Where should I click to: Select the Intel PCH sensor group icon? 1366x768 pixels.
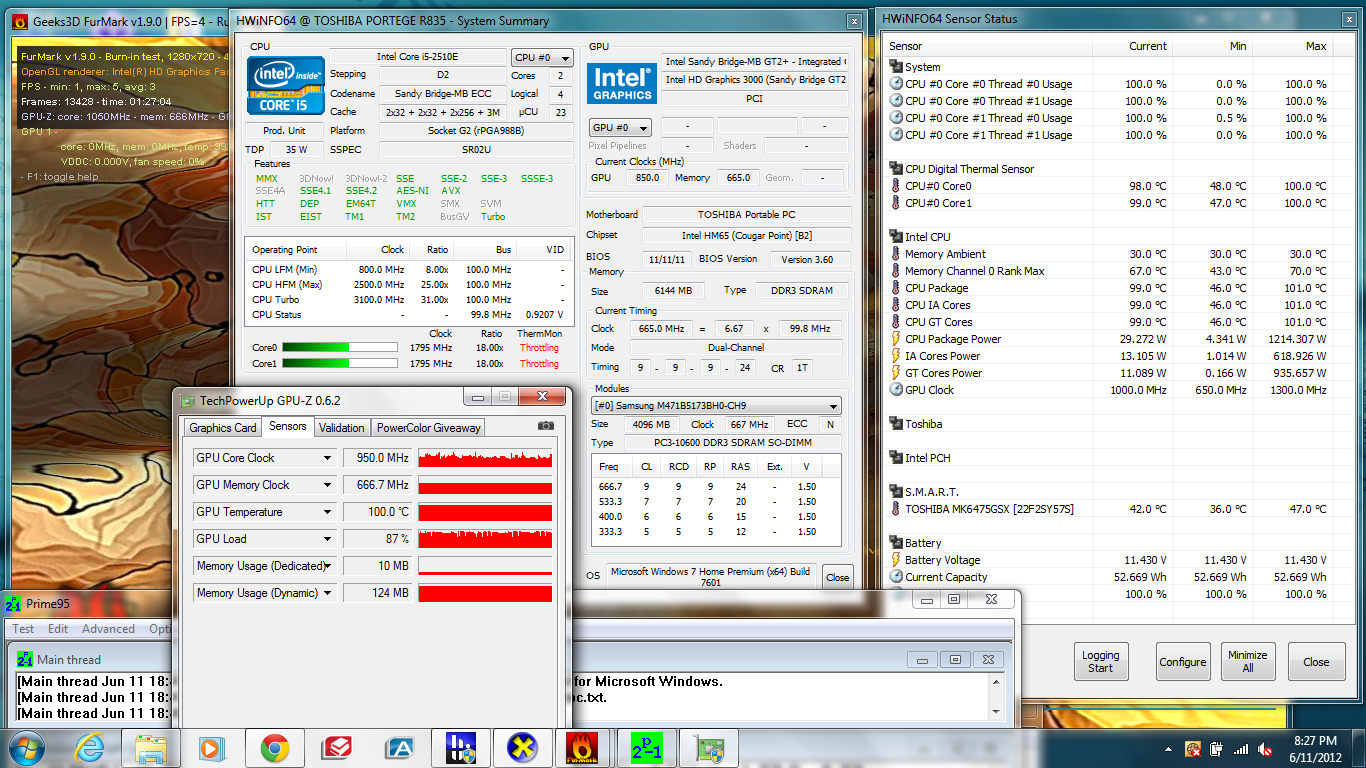coord(896,458)
